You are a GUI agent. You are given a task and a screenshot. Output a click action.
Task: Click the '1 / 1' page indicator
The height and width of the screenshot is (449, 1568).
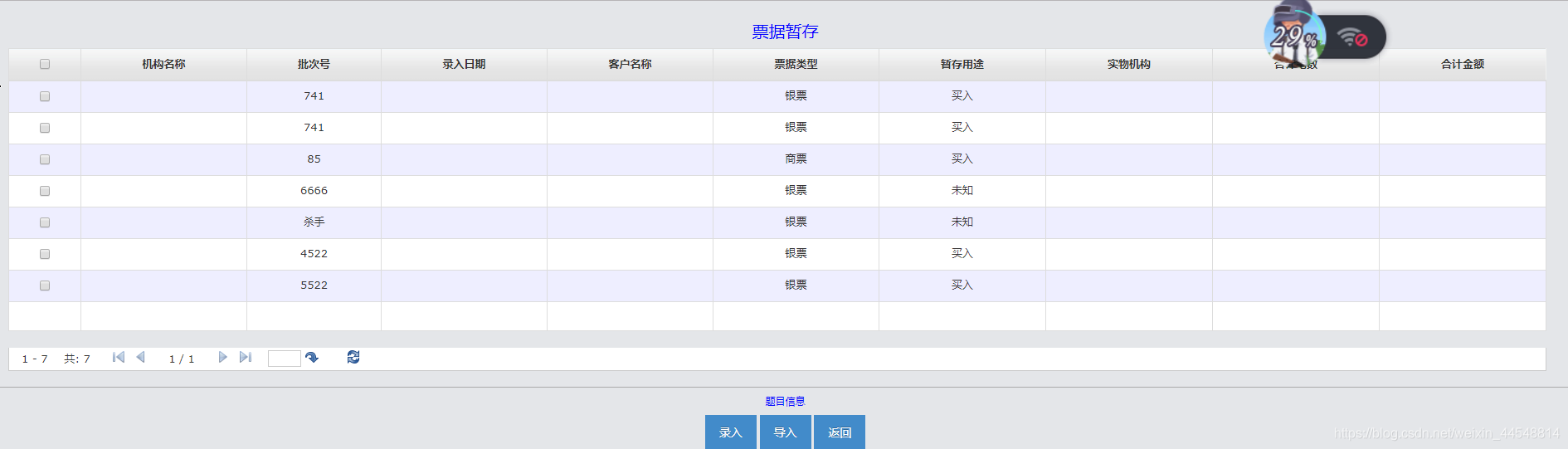[182, 359]
